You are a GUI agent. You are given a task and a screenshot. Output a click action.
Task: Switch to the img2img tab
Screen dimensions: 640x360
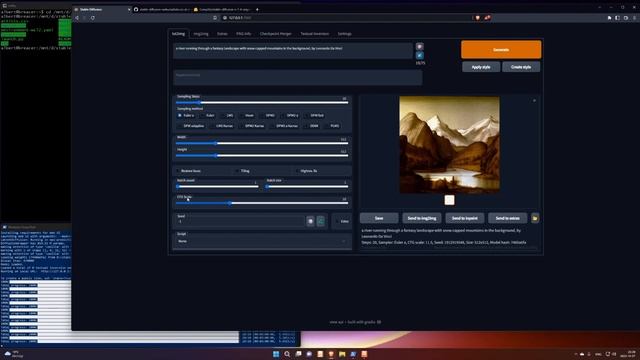tap(201, 34)
